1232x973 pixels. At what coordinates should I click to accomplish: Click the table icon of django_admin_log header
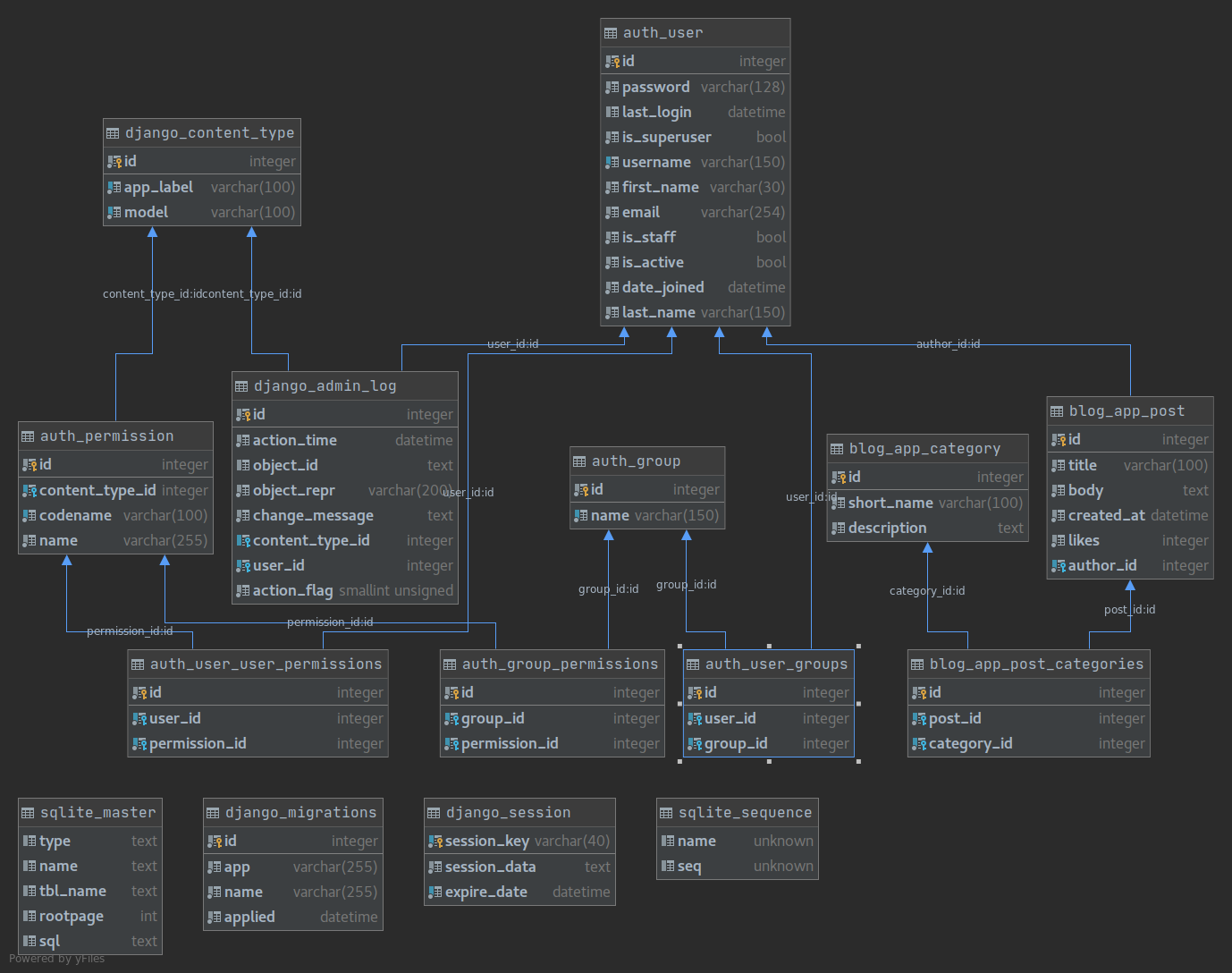[x=241, y=385]
